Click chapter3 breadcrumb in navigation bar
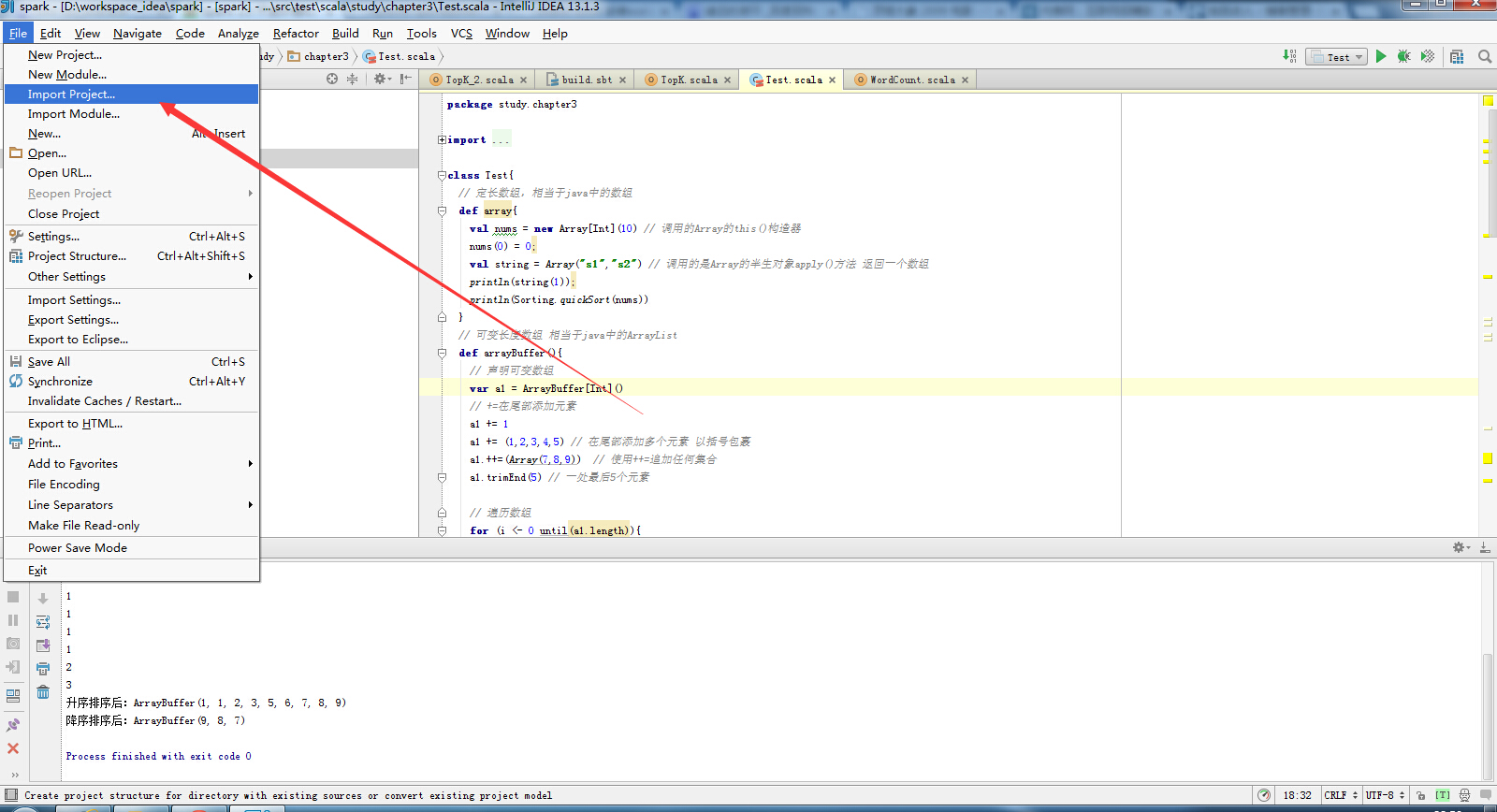Image resolution: width=1497 pixels, height=812 pixels. 318,56
